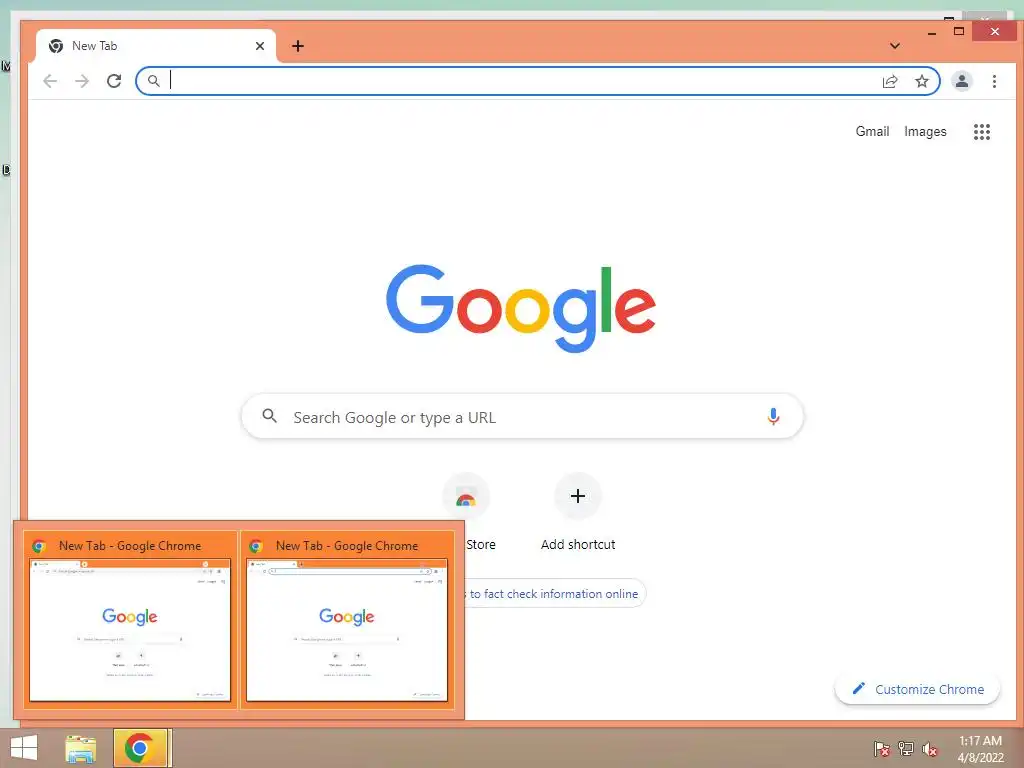The image size is (1024, 768).
Task: Maximize the Chrome window
Action: coord(959,31)
